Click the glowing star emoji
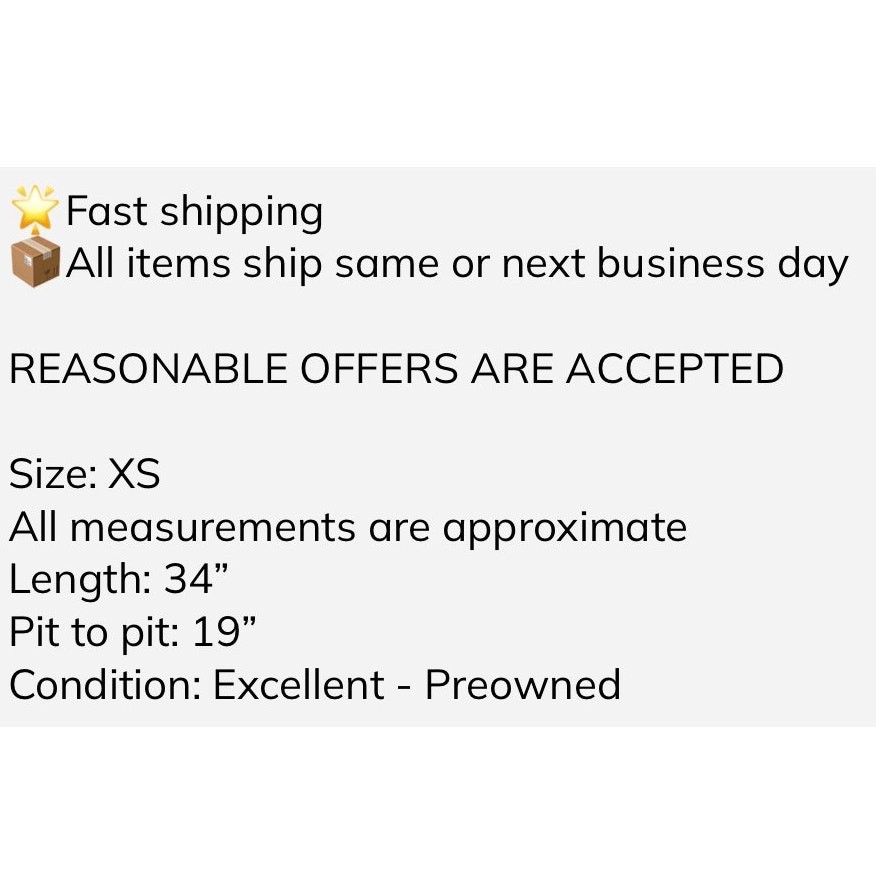Screen dimensions: 876x876 tap(36, 209)
